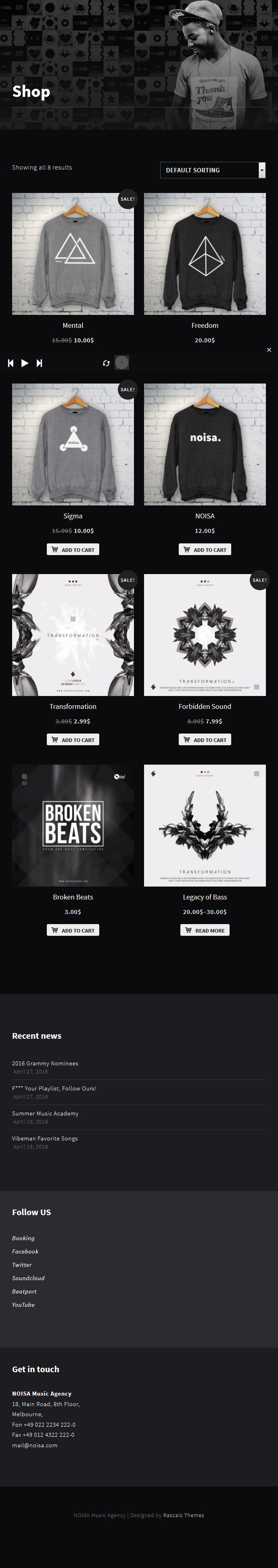This screenshot has height=1568, width=278.
Task: Add Transformation album to cart
Action: (x=73, y=740)
